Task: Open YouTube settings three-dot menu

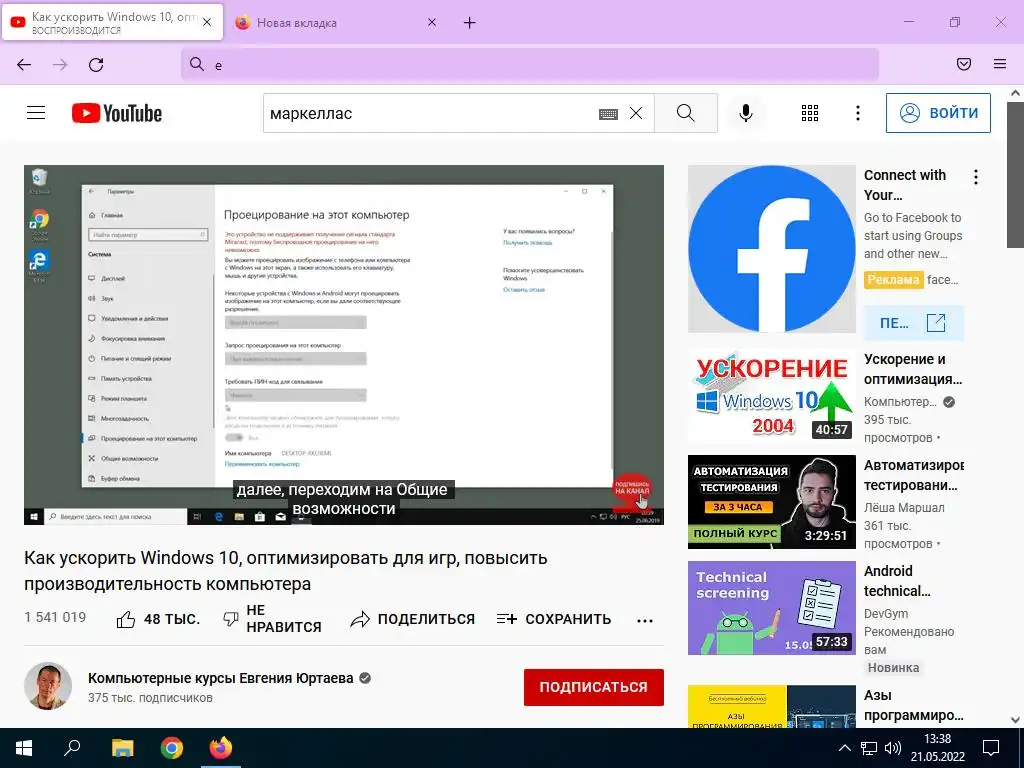Action: tap(857, 113)
